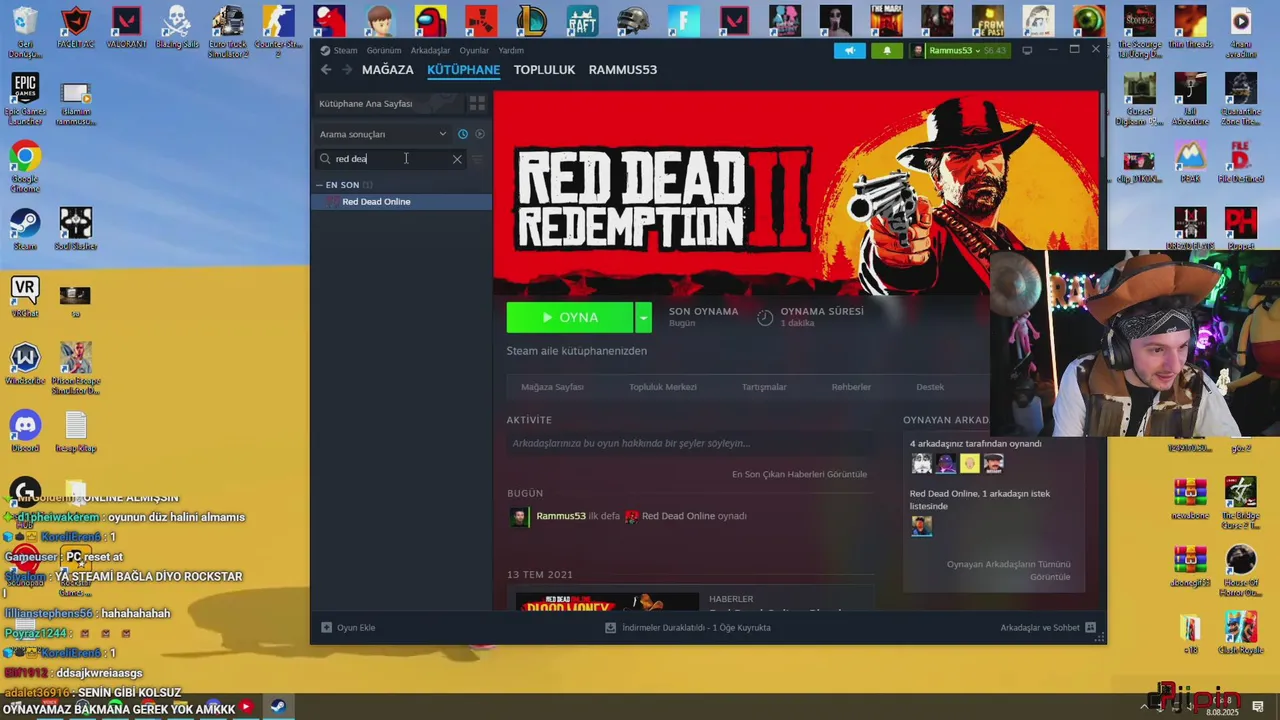
Task: Open the Rehberler tab
Action: pyautogui.click(x=851, y=387)
